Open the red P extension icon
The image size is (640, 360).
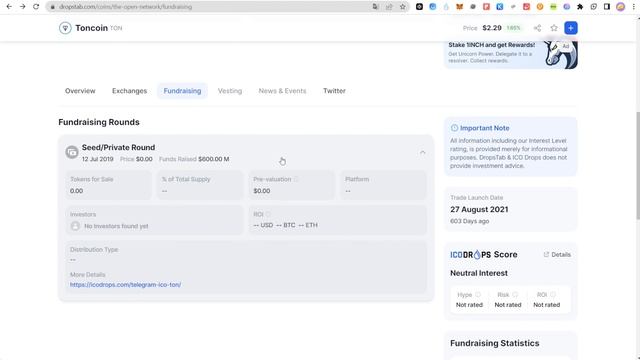point(486,7)
